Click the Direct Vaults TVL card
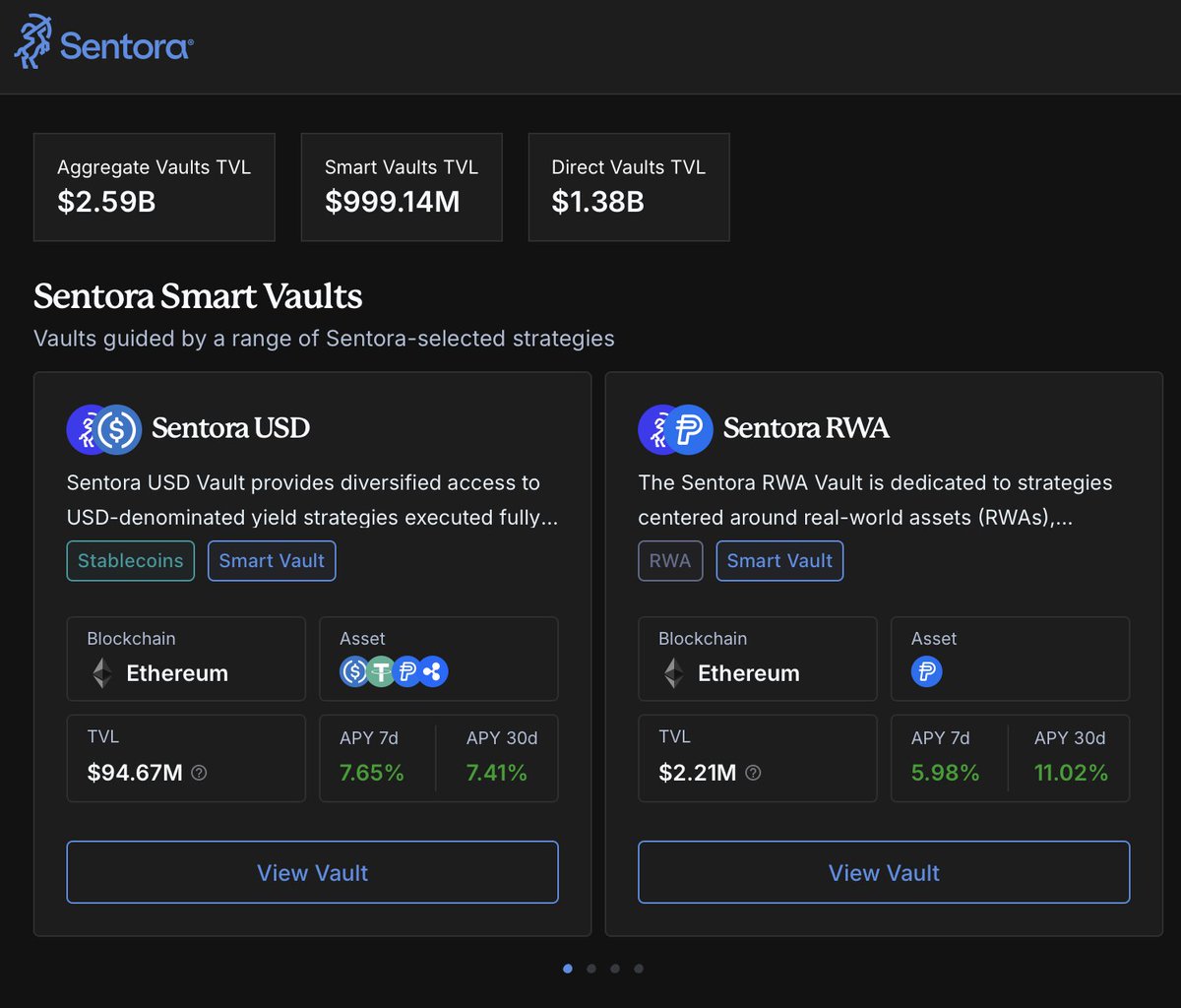1181x1008 pixels. pos(629,187)
